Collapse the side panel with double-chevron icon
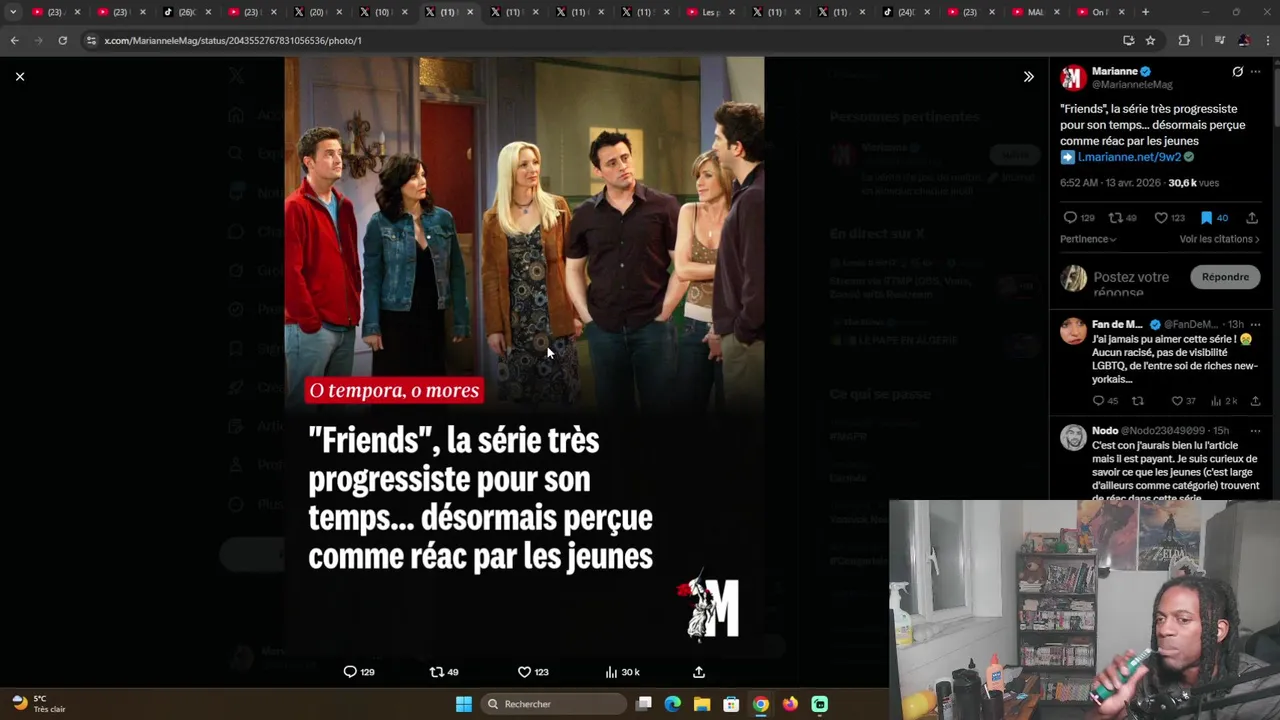1280x720 pixels. (x=1028, y=76)
